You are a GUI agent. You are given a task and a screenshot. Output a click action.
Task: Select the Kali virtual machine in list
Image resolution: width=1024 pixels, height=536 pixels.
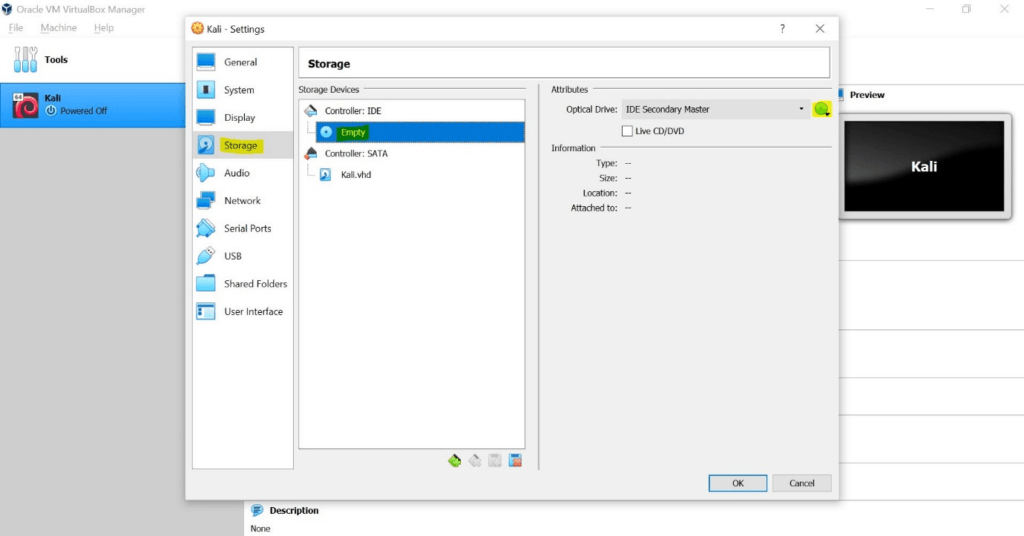(93, 105)
